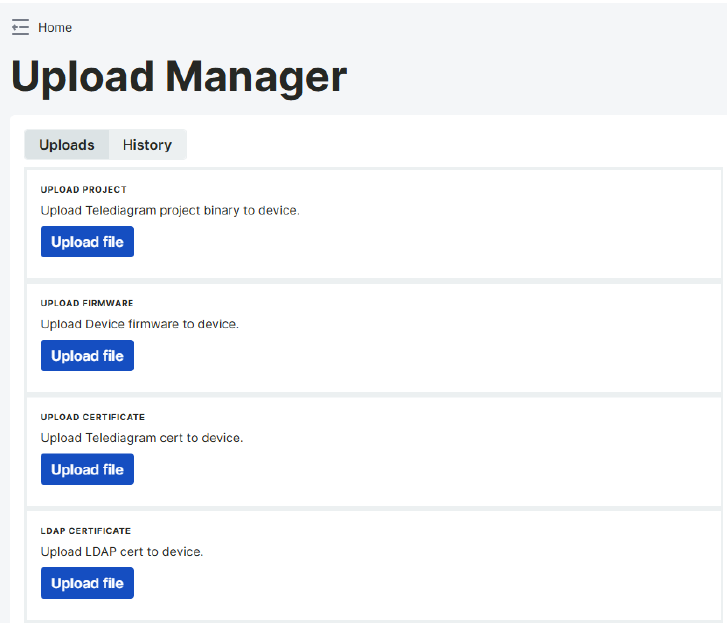Collapse the sidebar menu icon
The width and height of the screenshot is (727, 624).
pos(20,27)
